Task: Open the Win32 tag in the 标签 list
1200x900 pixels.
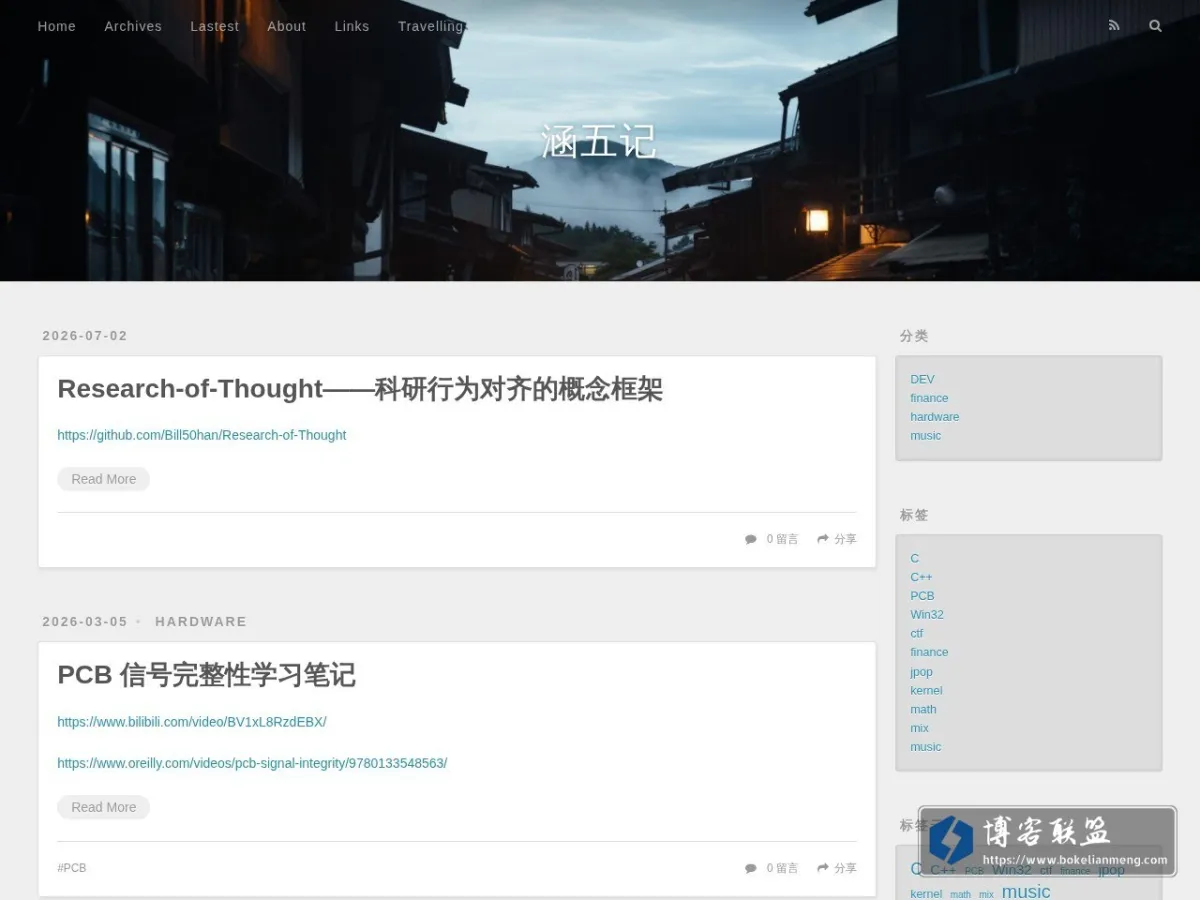Action: point(927,615)
